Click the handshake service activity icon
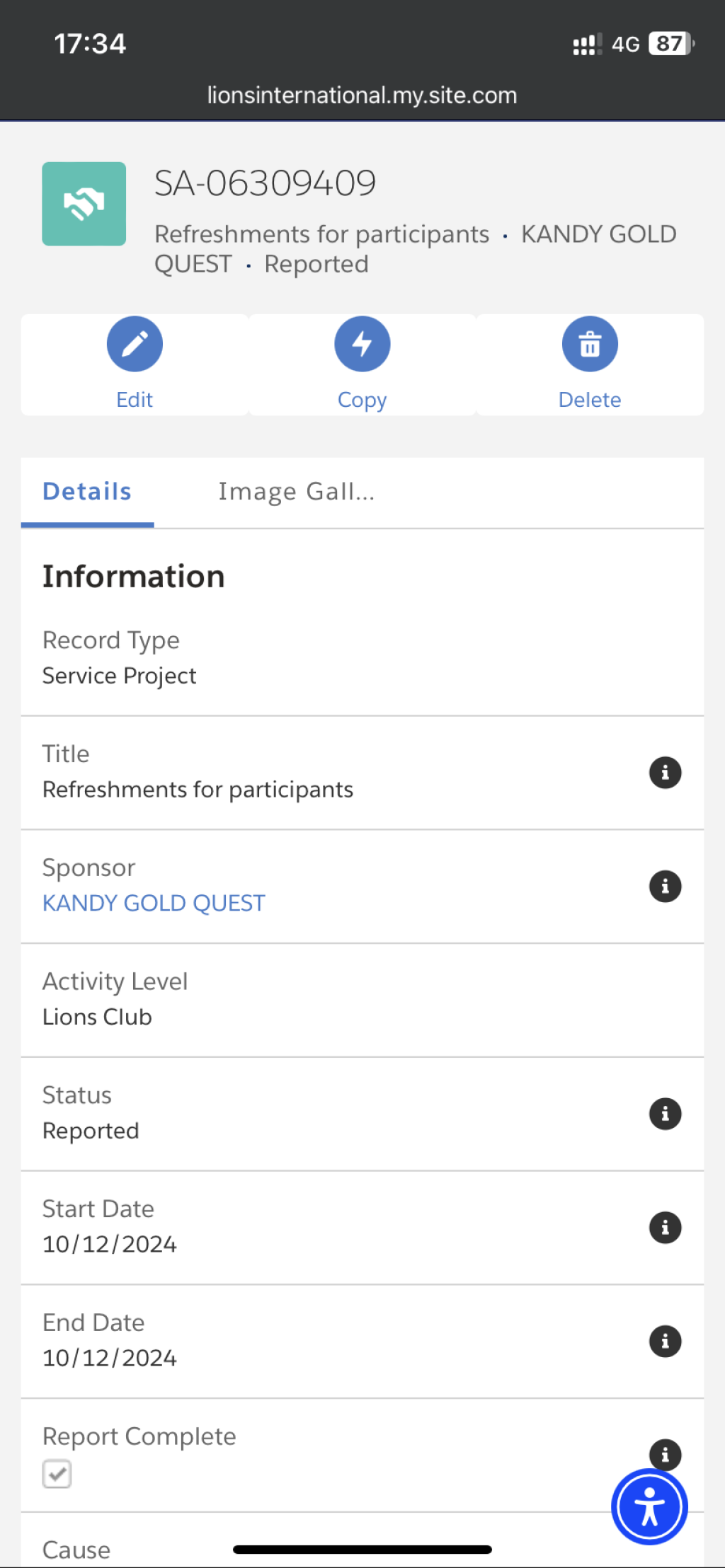This screenshot has width=725, height=1568. tap(84, 204)
